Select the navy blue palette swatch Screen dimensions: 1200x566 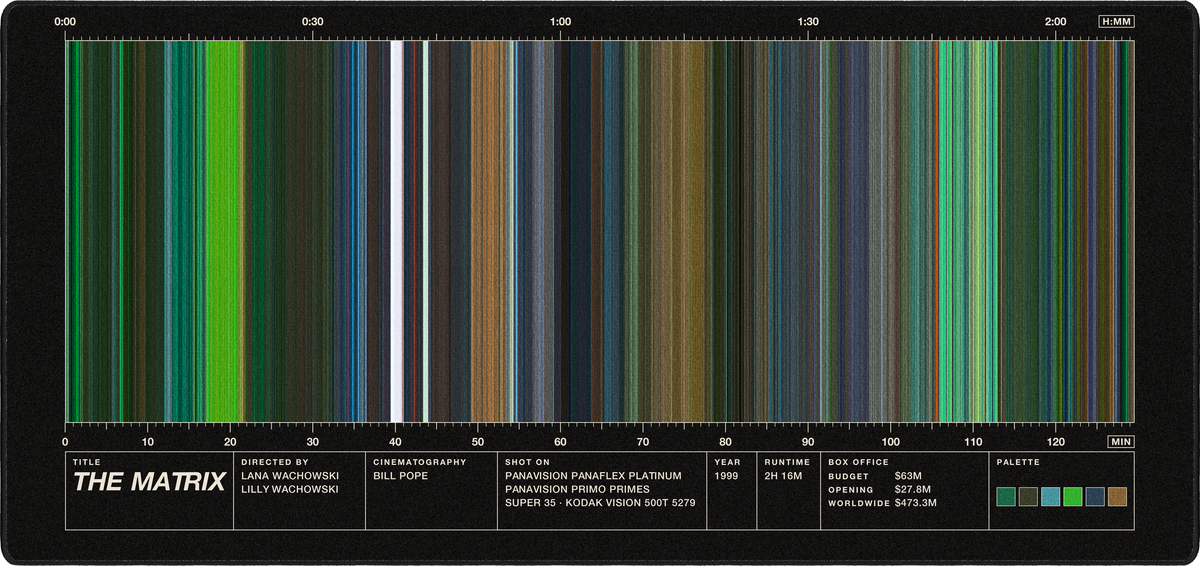[x=1095, y=497]
